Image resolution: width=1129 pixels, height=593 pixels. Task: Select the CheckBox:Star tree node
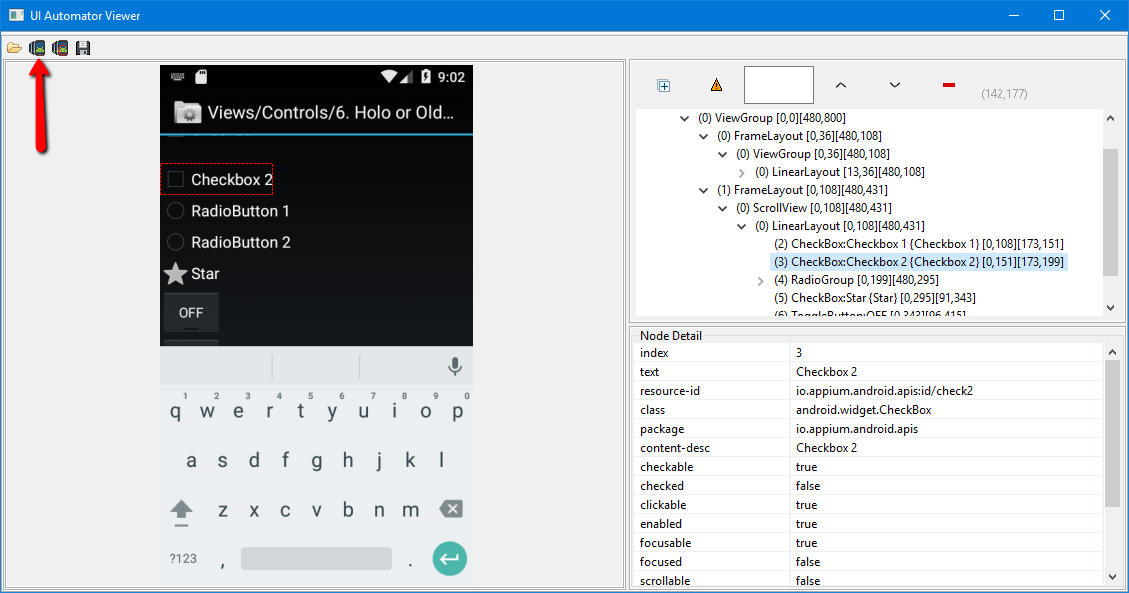tap(875, 298)
